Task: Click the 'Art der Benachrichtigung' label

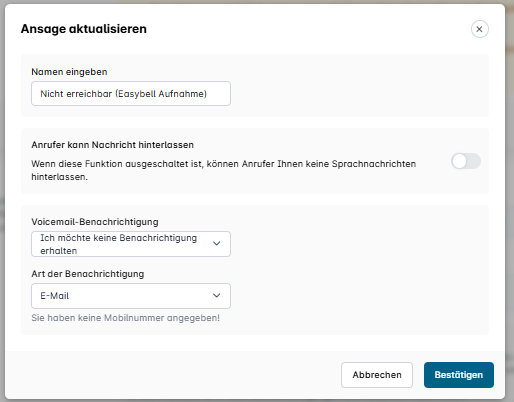Action: point(88,274)
